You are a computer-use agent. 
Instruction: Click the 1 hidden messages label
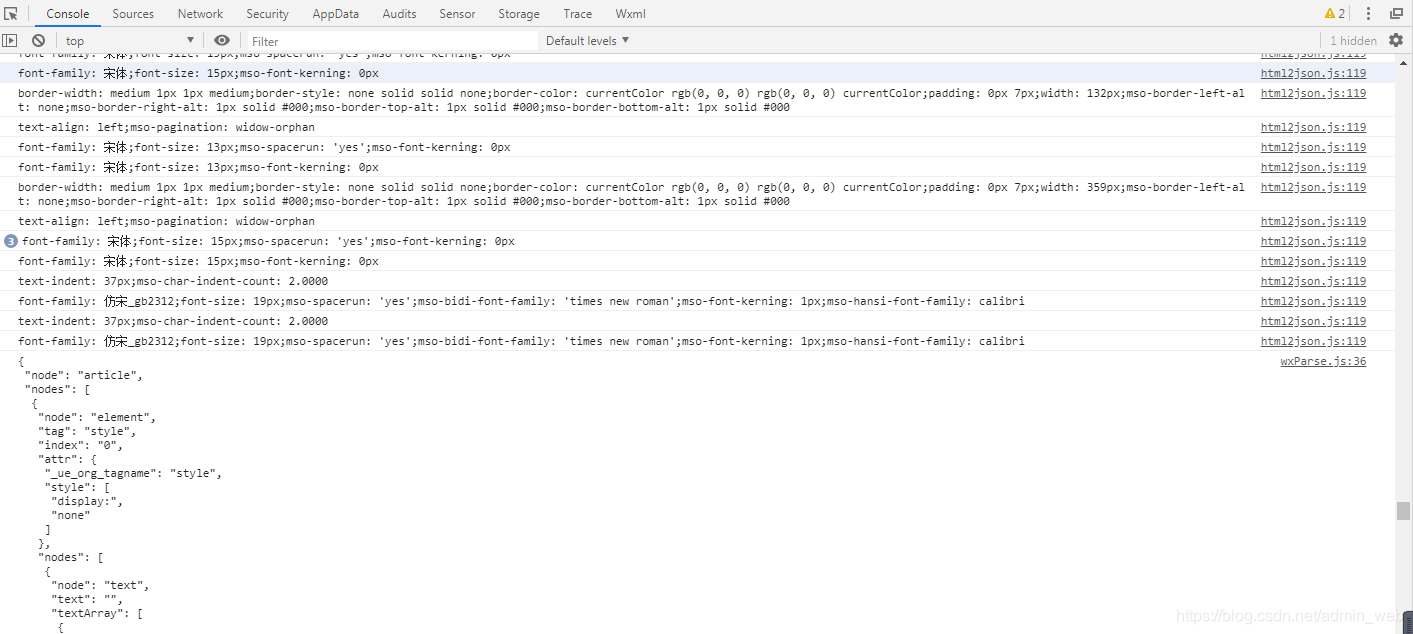pos(1353,41)
